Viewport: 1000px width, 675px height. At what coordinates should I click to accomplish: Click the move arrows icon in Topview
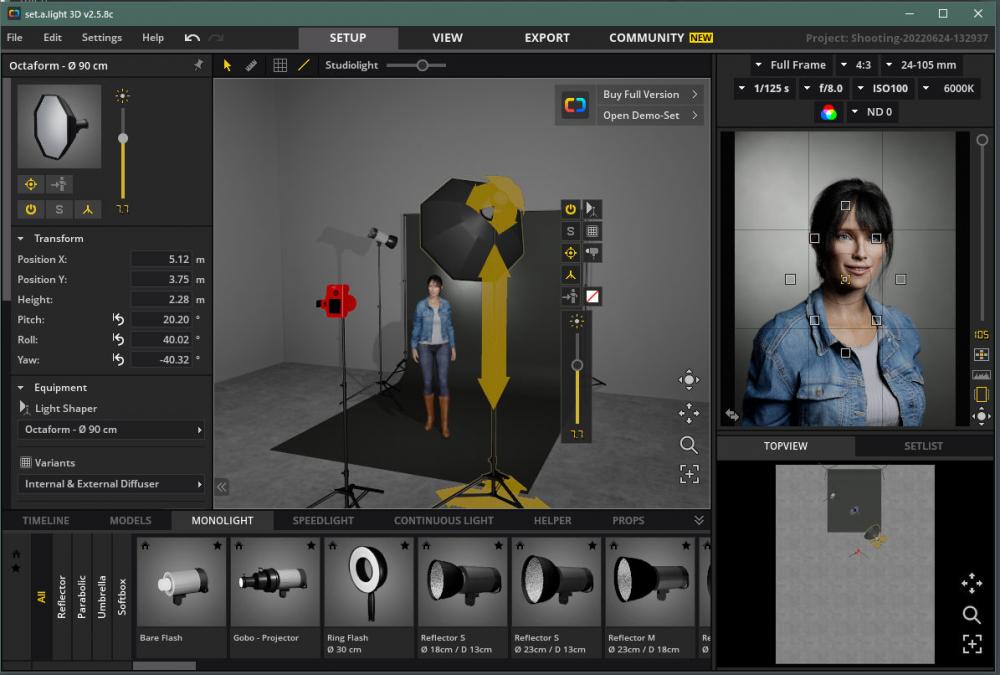coord(971,583)
